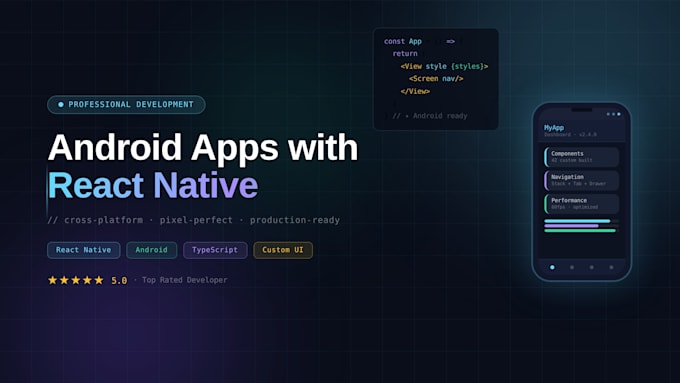Click the dot icon in the Professional Development badge
The width and height of the screenshot is (680, 383).
[61, 105]
